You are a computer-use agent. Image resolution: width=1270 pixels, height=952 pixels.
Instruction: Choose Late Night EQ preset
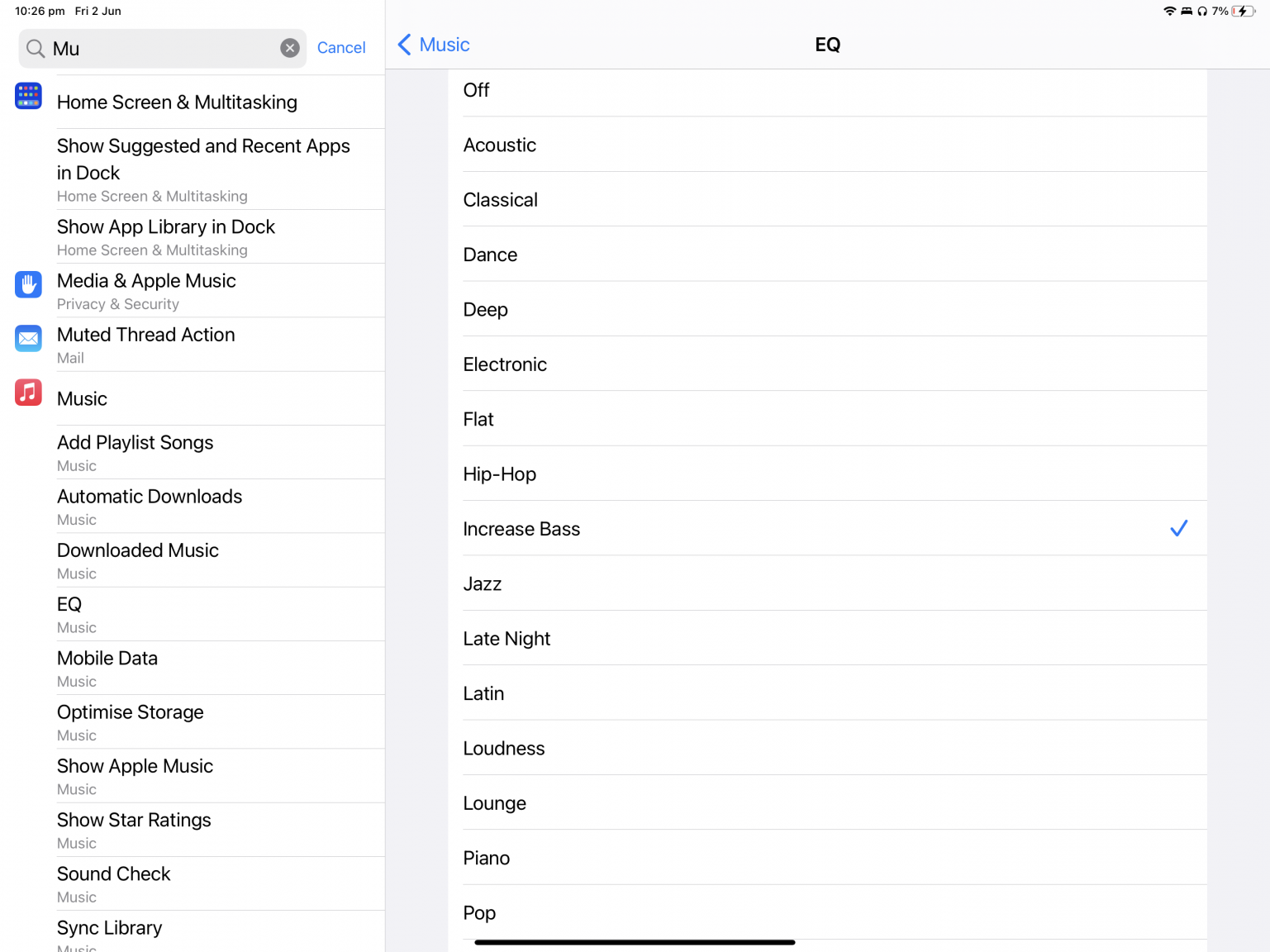[x=827, y=638]
